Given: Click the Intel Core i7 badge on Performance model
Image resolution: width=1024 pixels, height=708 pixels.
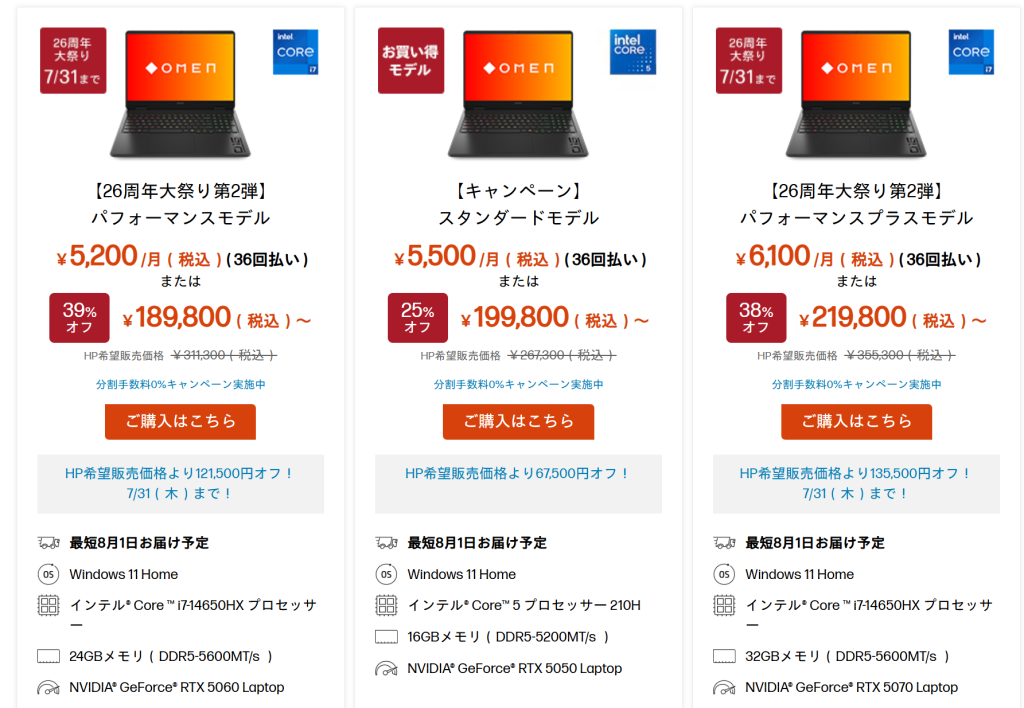Looking at the screenshot, I should click(295, 52).
